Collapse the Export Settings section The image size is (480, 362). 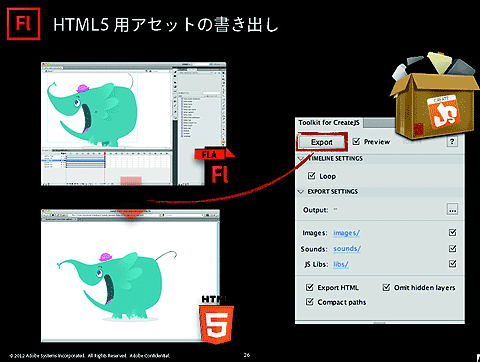coord(301,192)
